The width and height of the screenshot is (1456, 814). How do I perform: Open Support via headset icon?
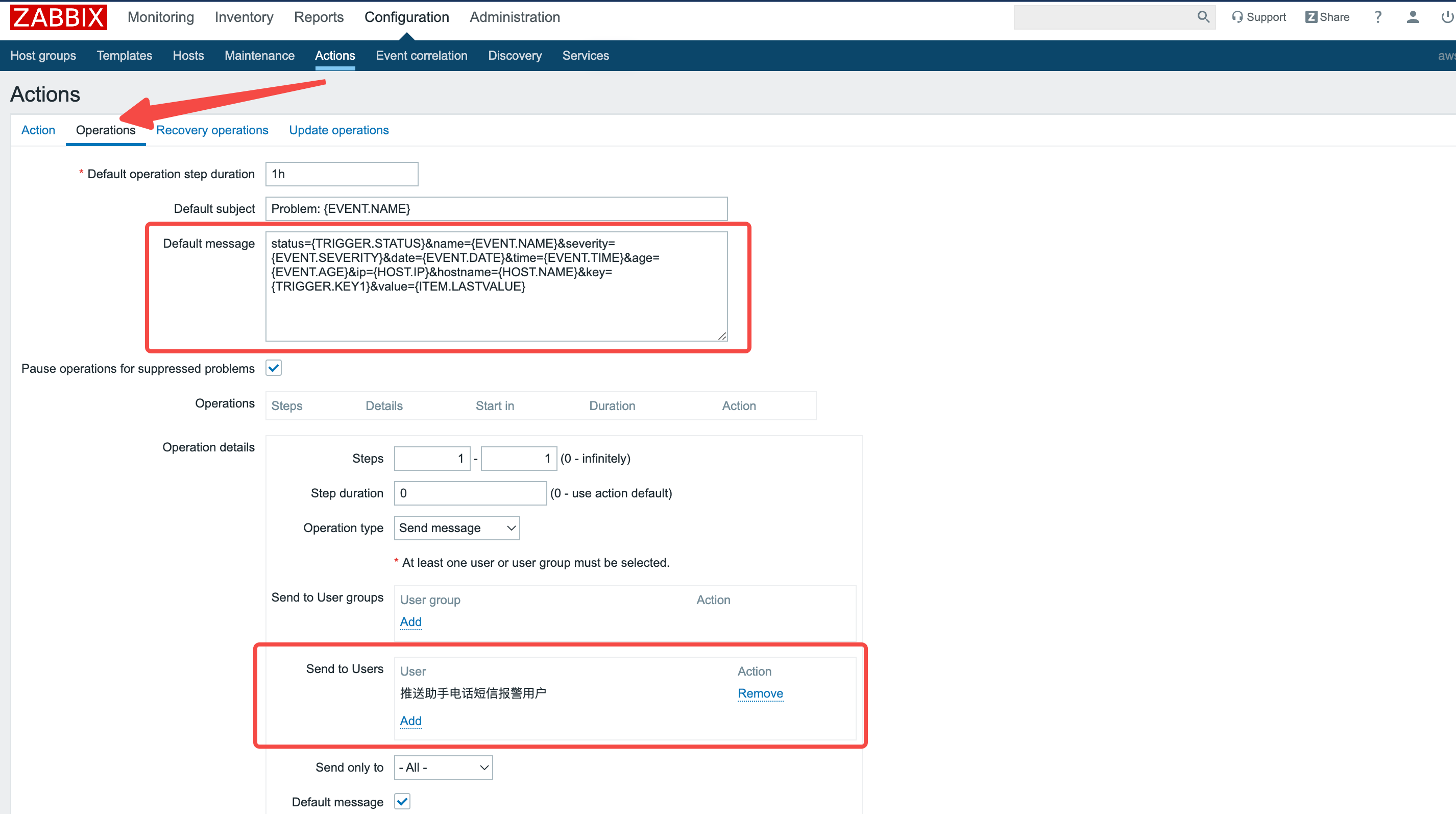(x=1236, y=17)
